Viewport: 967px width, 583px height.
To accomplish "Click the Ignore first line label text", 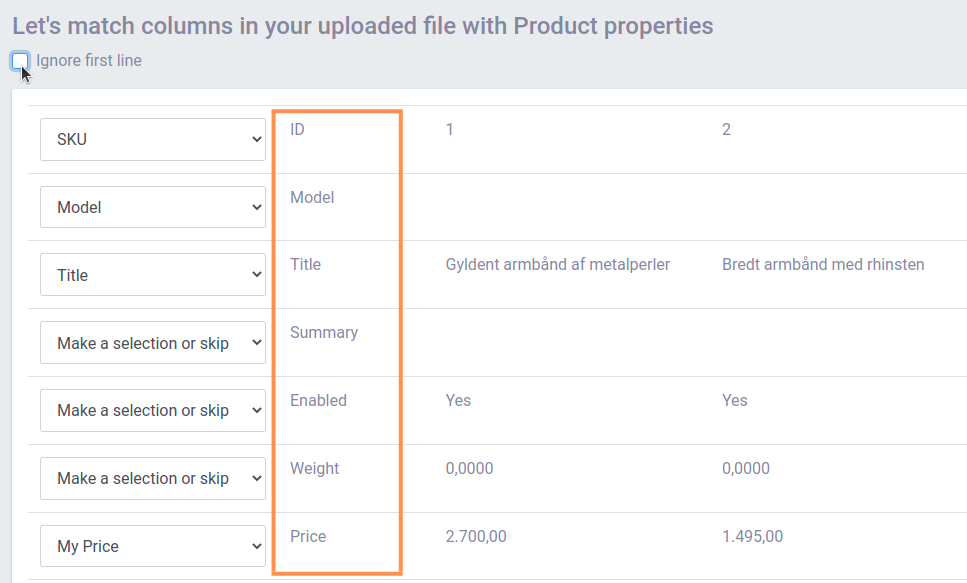I will coord(89,61).
